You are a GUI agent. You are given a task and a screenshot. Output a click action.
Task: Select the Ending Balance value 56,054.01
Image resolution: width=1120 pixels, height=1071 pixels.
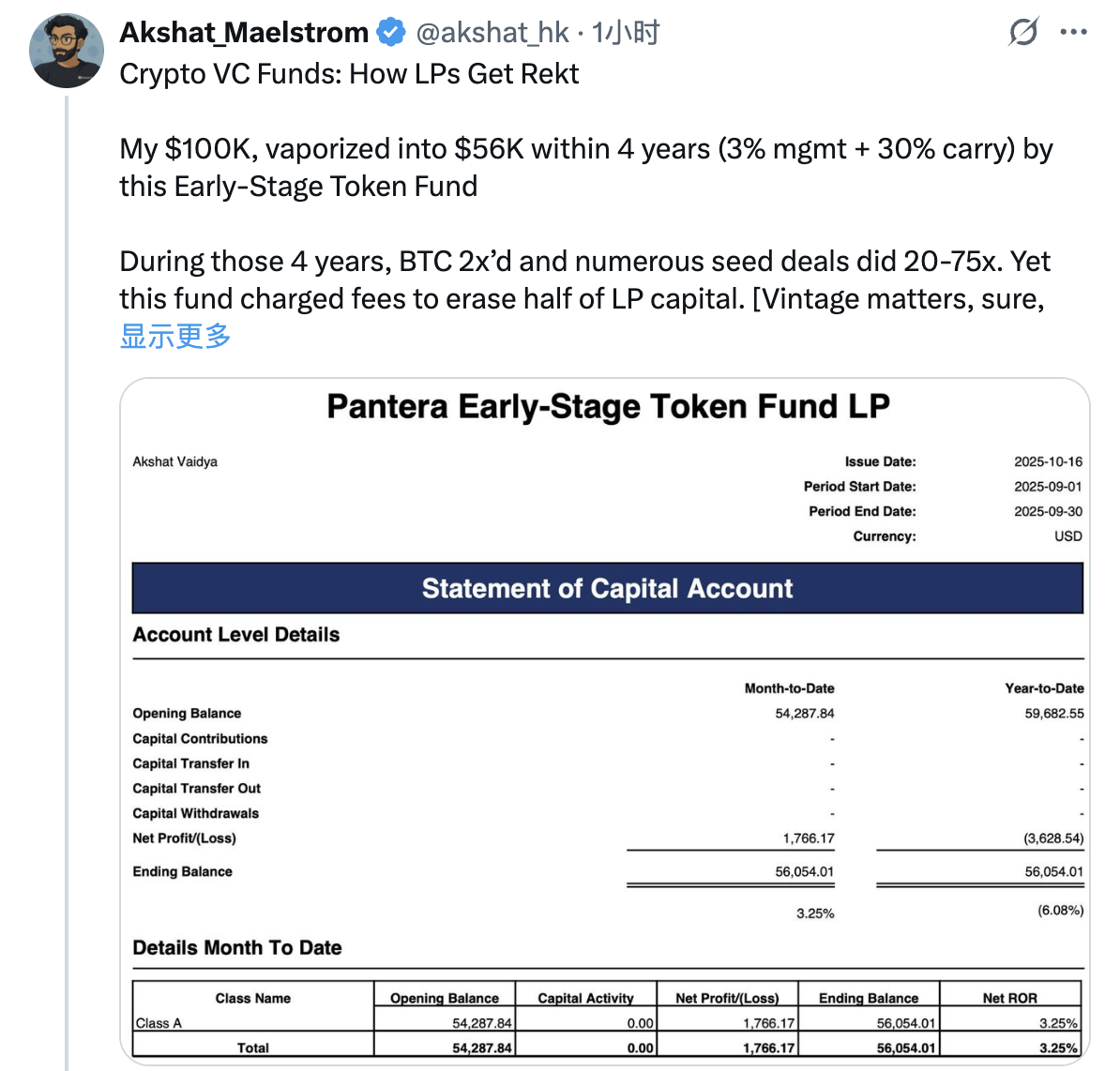[x=805, y=871]
